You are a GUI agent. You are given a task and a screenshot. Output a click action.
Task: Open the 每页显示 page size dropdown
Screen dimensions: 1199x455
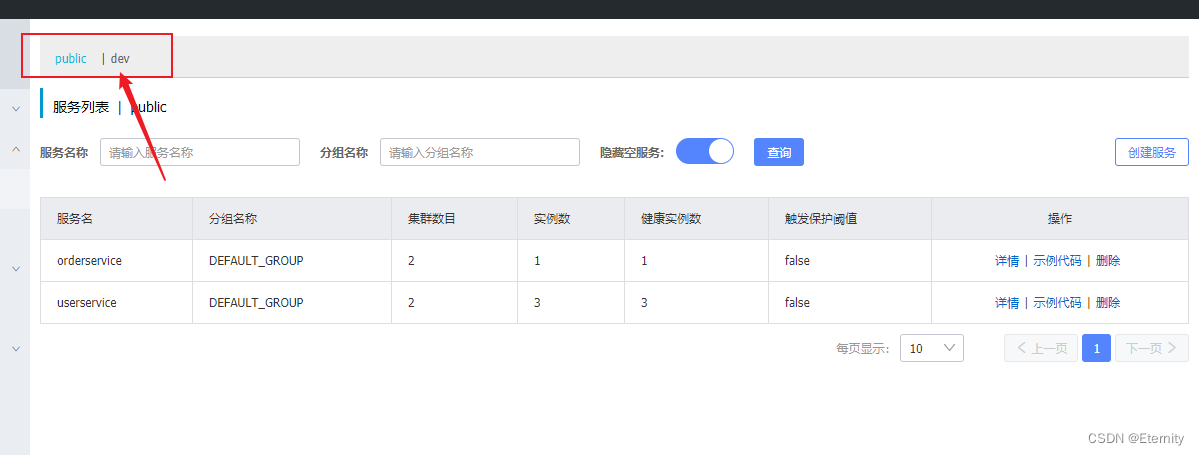931,348
